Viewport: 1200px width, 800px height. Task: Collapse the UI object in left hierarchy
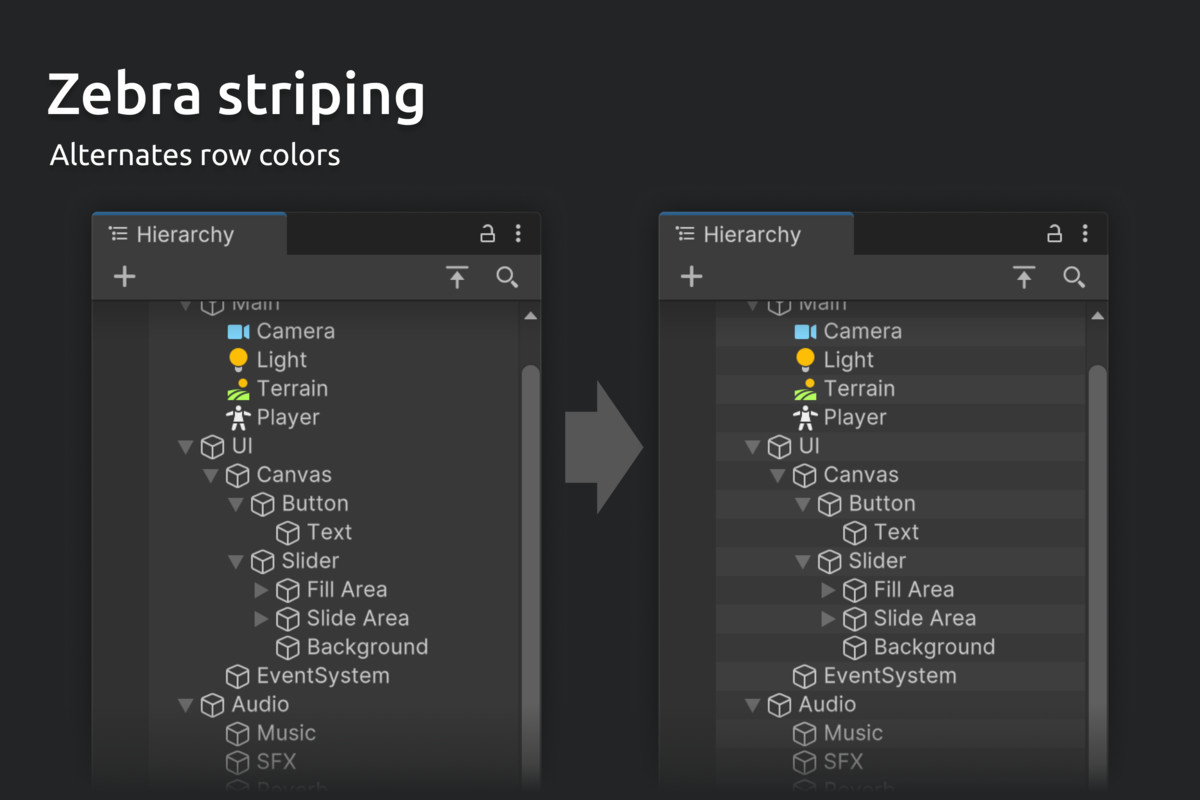point(185,447)
